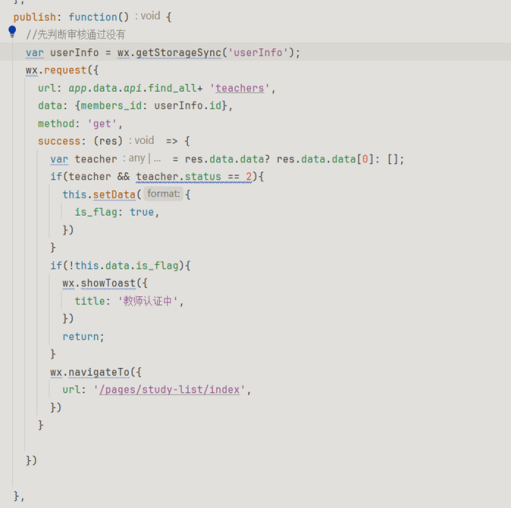This screenshot has width=511, height=508.
Task: Click 'request' in wx.request call
Action: click(x=65, y=70)
